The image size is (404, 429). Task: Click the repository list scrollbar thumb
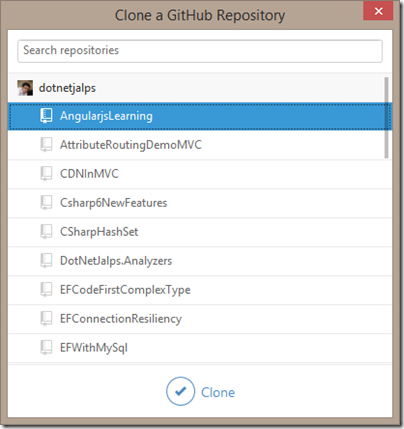click(x=386, y=118)
